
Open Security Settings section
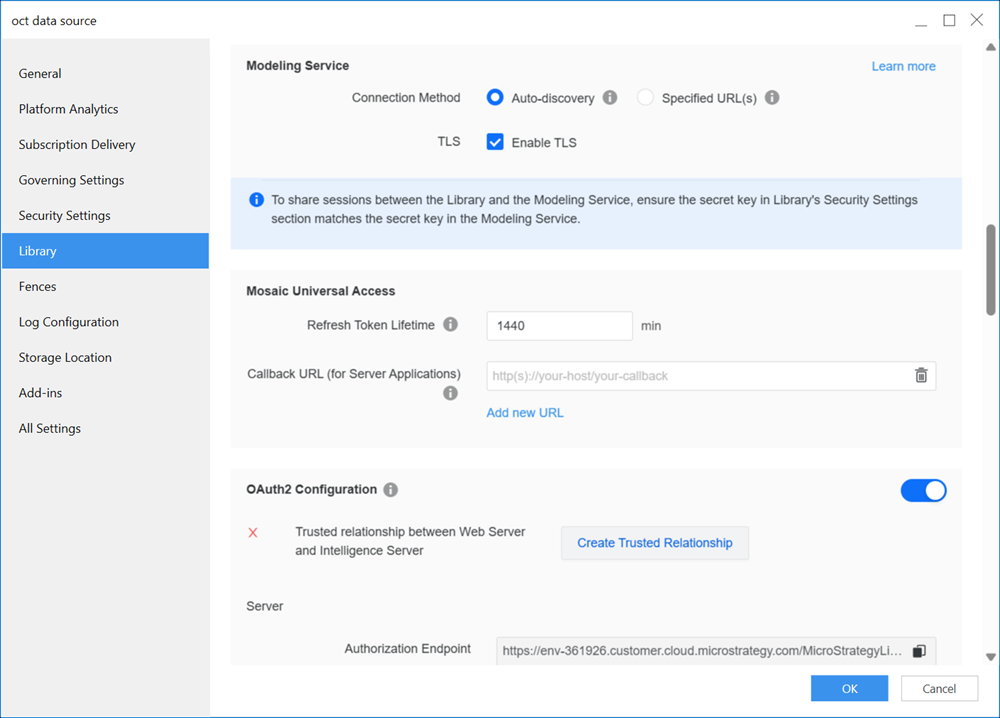coord(65,216)
